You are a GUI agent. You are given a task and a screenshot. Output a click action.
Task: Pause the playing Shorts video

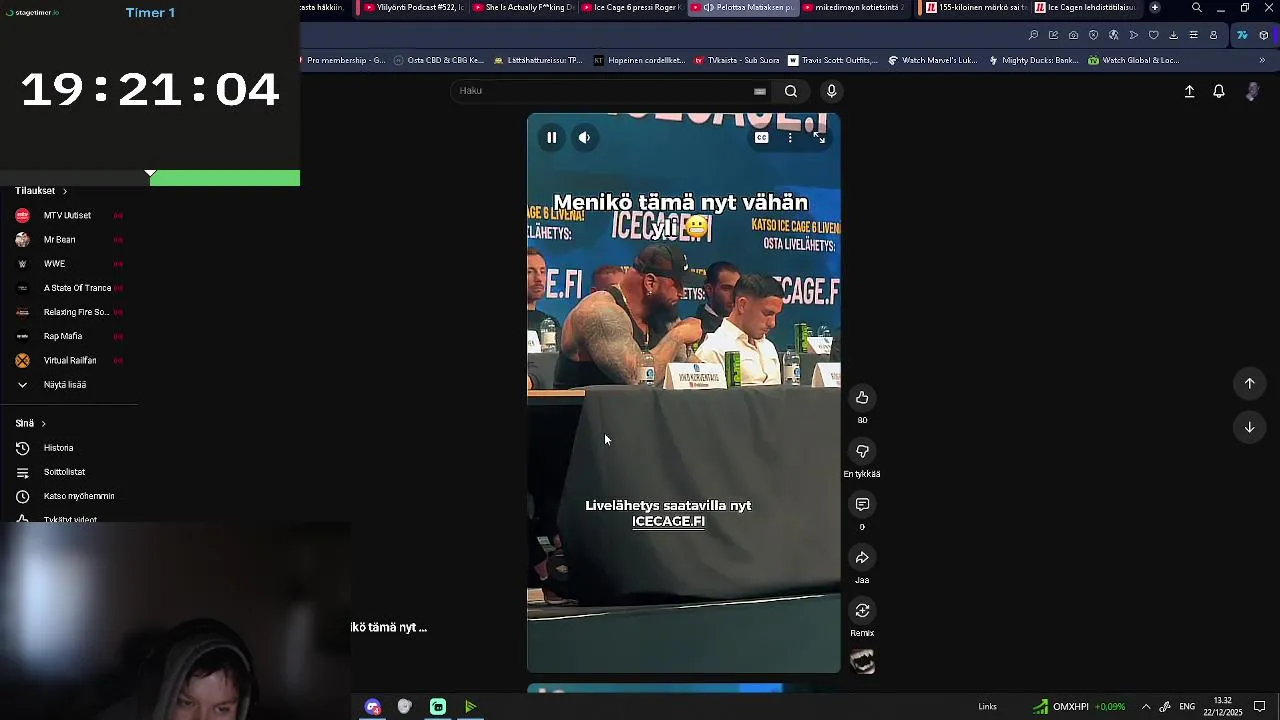click(x=551, y=138)
